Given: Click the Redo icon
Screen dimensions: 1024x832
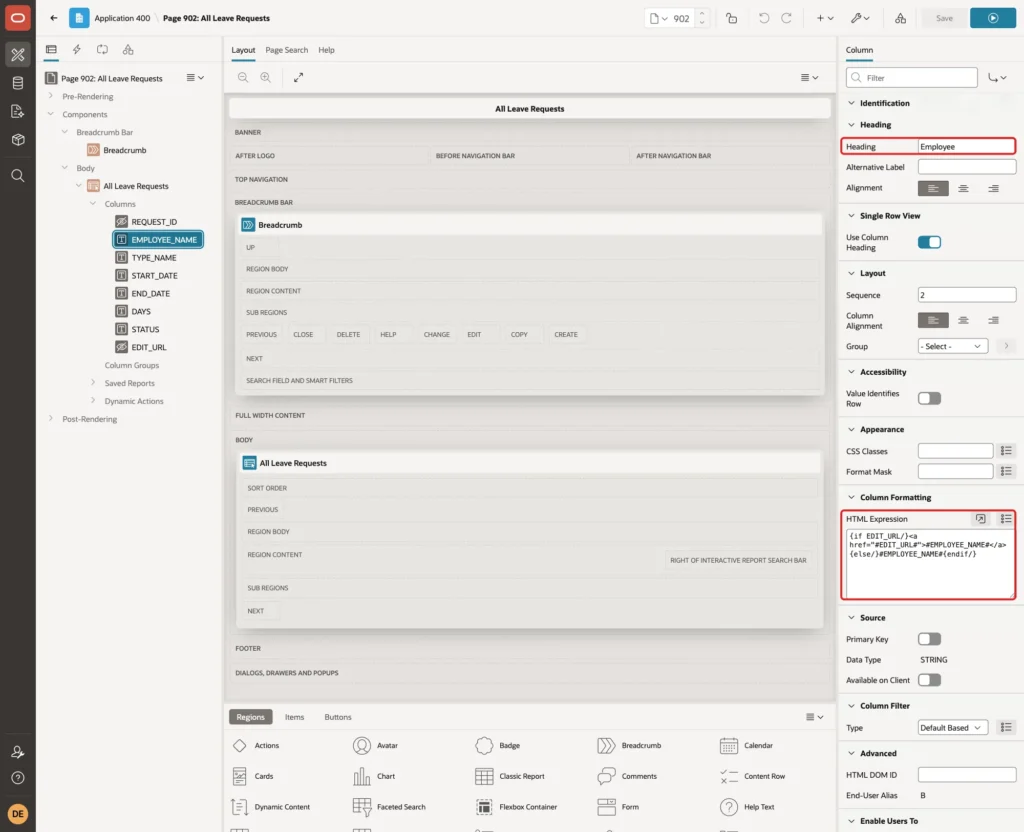Looking at the screenshot, I should pyautogui.click(x=786, y=18).
